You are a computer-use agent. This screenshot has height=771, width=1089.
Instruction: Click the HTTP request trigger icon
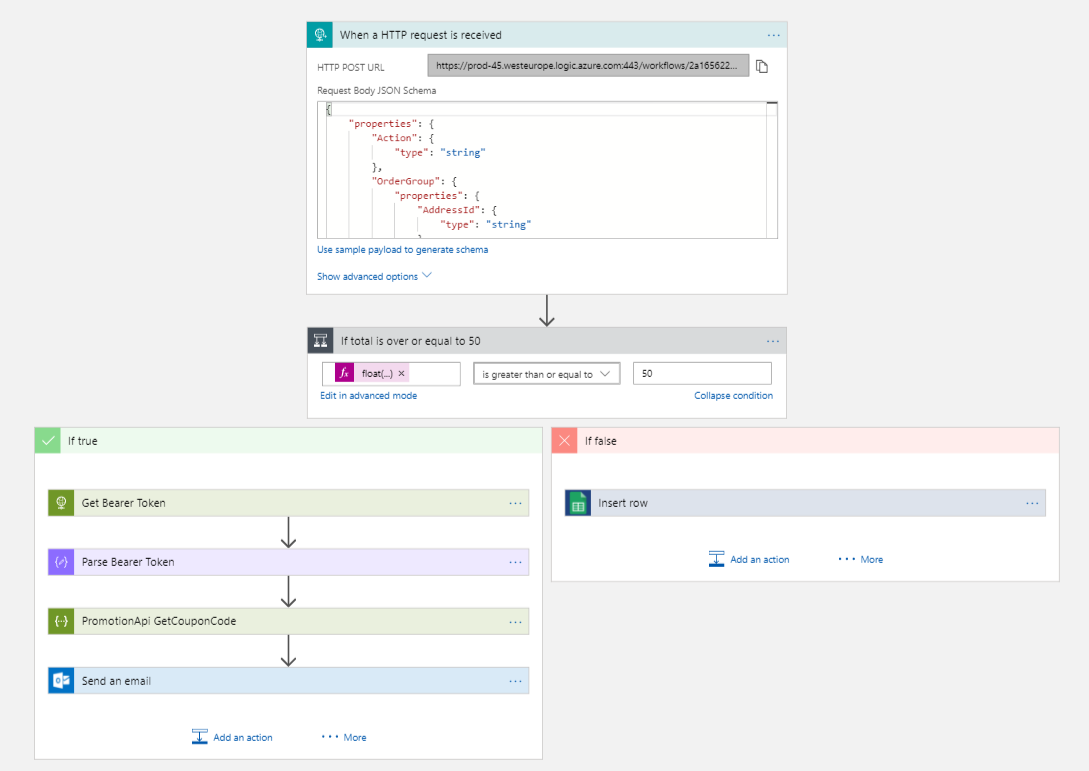coord(320,35)
